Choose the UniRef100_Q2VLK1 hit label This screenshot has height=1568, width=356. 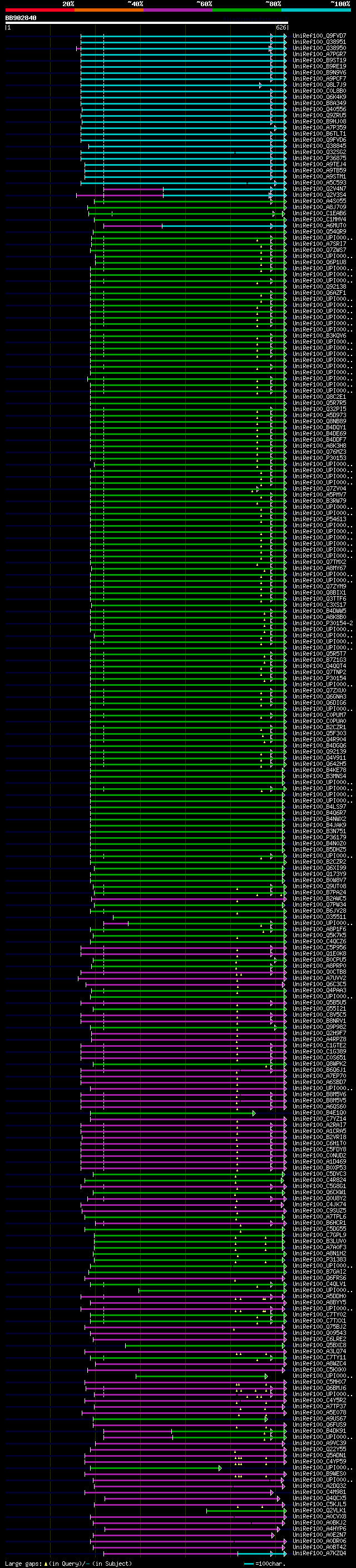pyautogui.click(x=319, y=1510)
